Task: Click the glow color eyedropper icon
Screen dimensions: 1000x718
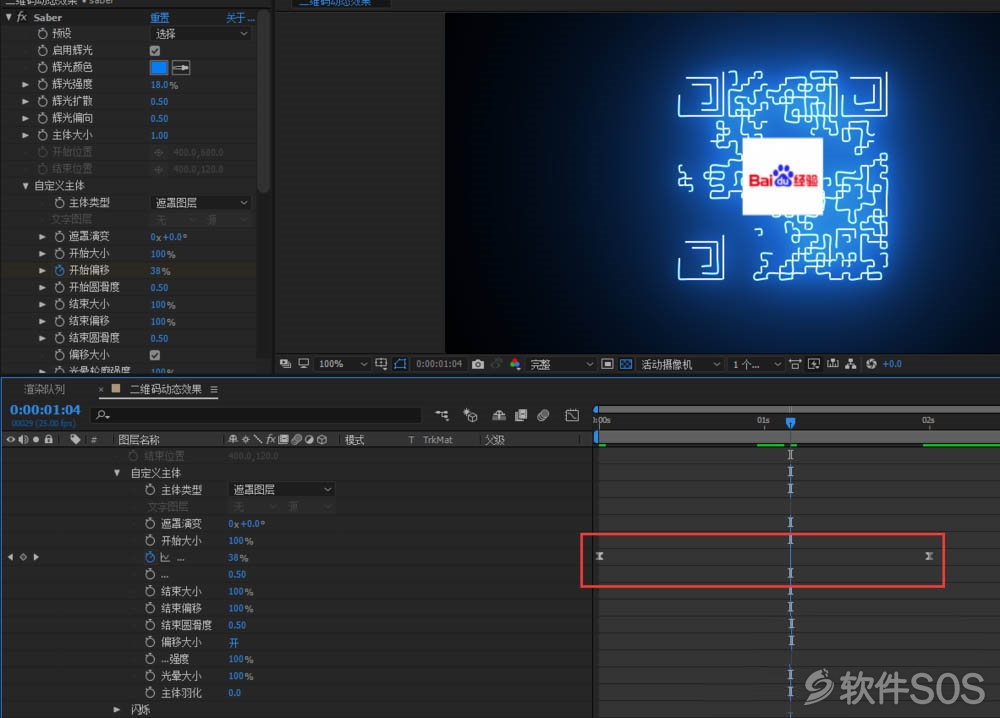Action: click(x=181, y=68)
